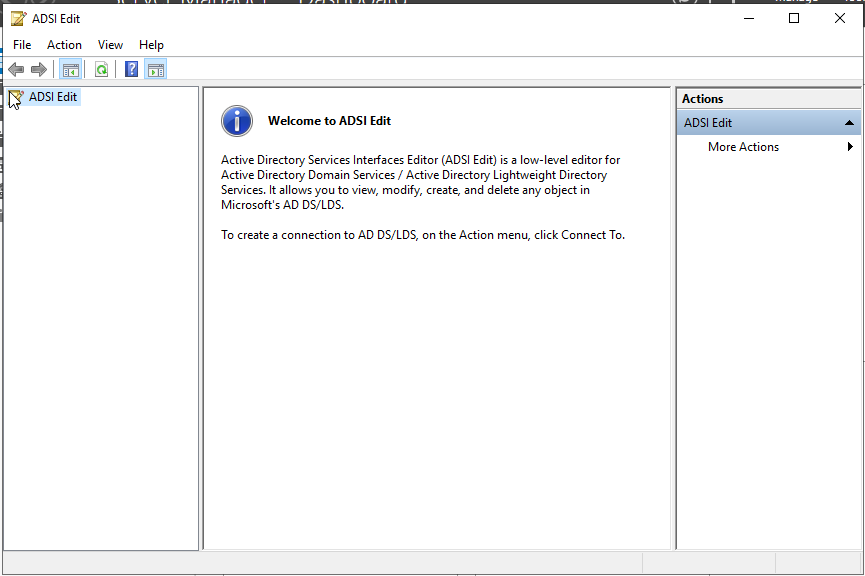Open the Action menu
The height and width of the screenshot is (576, 865).
[64, 45]
